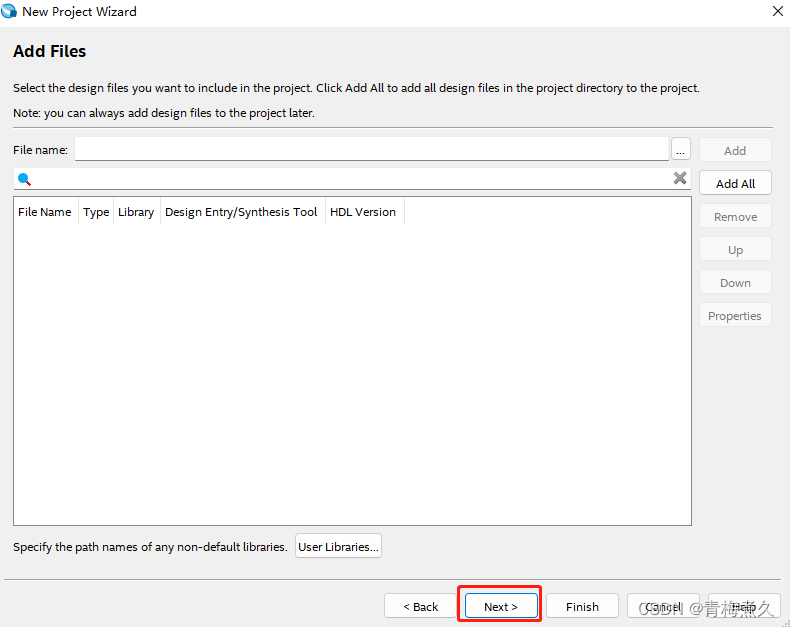This screenshot has width=790, height=627.
Task: Click HDL Version column header
Action: point(363,212)
